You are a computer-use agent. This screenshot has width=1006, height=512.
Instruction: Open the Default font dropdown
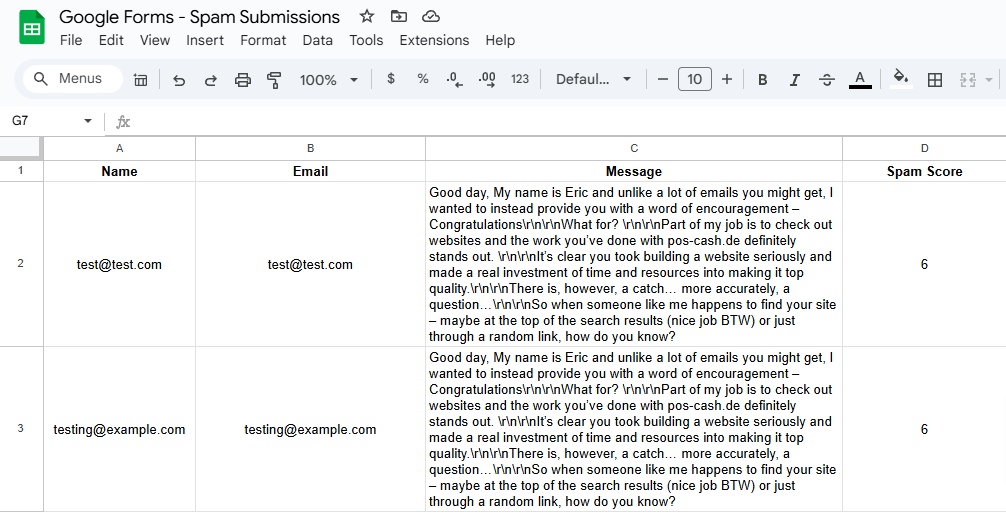pyautogui.click(x=593, y=79)
